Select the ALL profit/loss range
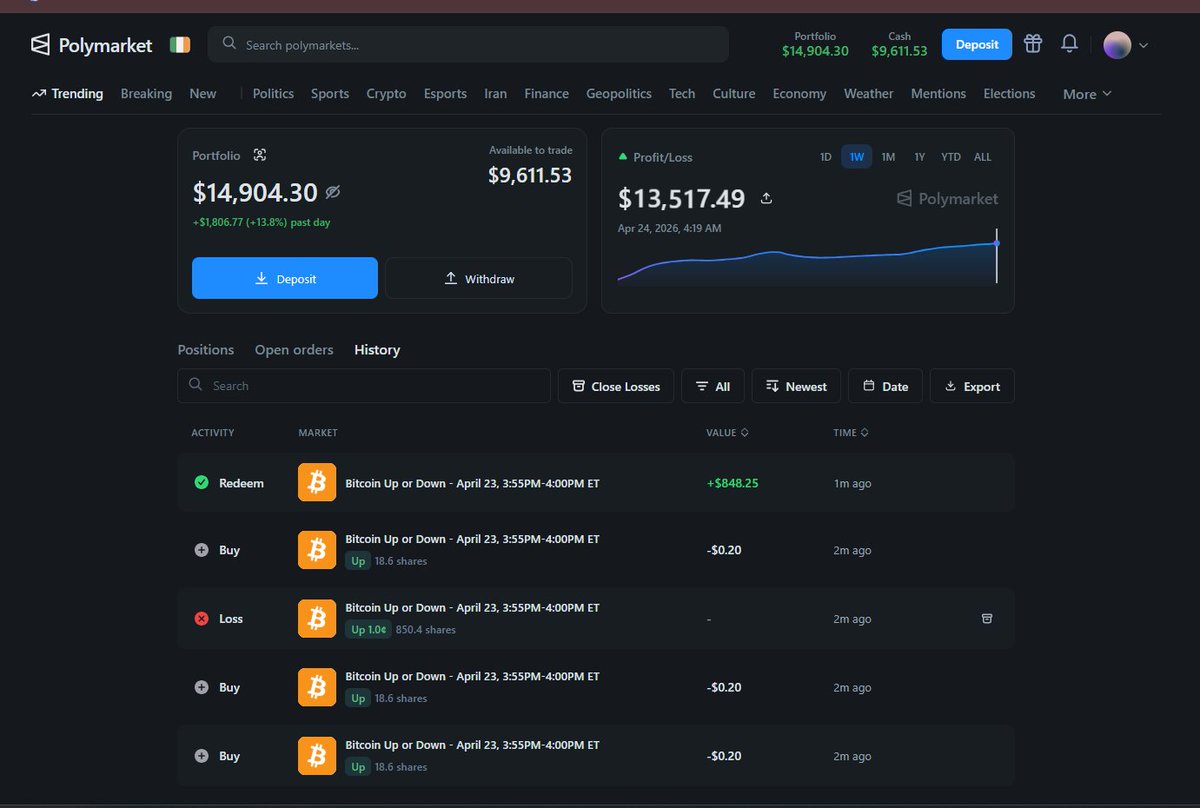The image size is (1200, 808). tap(983, 157)
